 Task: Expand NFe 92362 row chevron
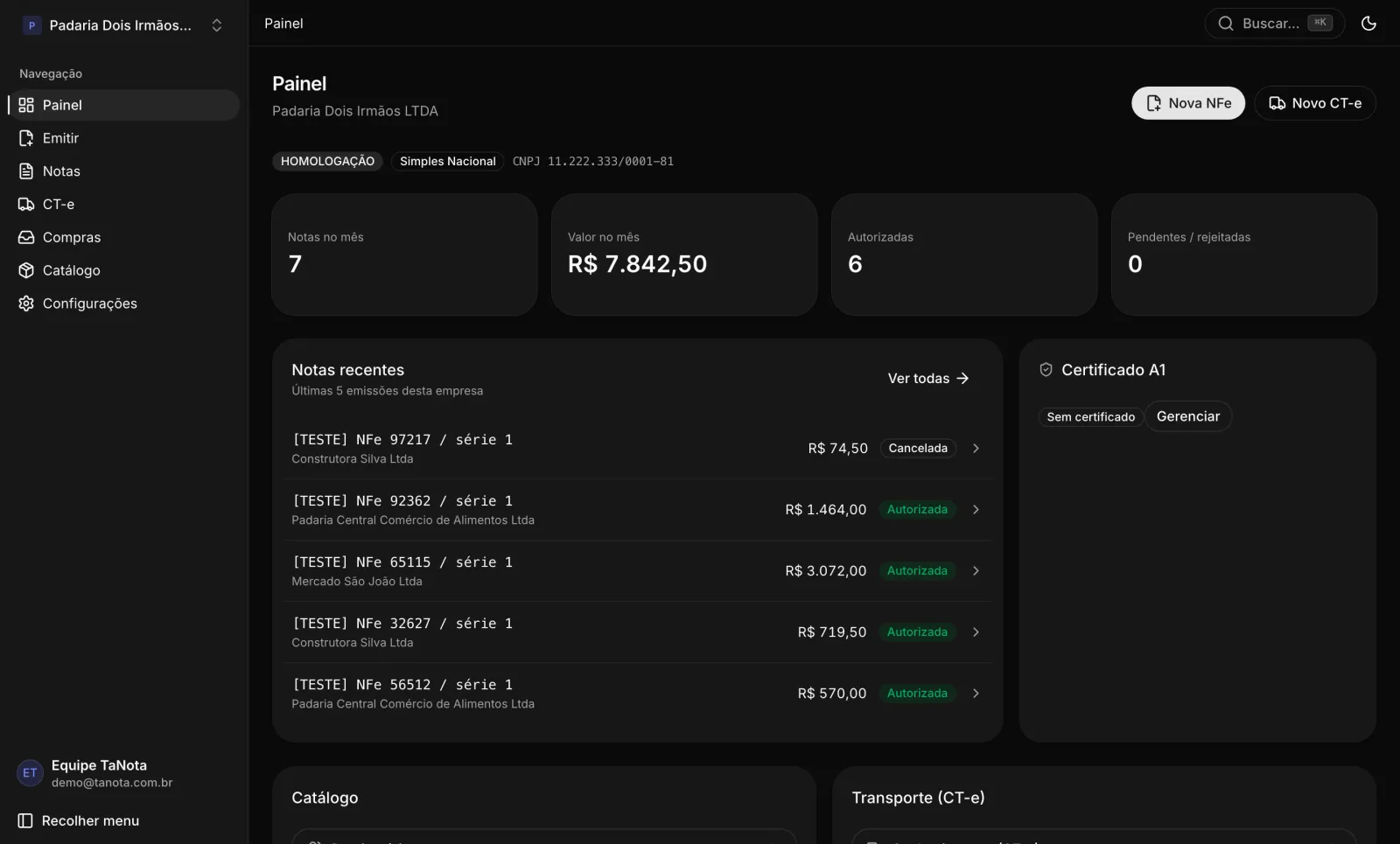click(x=976, y=510)
